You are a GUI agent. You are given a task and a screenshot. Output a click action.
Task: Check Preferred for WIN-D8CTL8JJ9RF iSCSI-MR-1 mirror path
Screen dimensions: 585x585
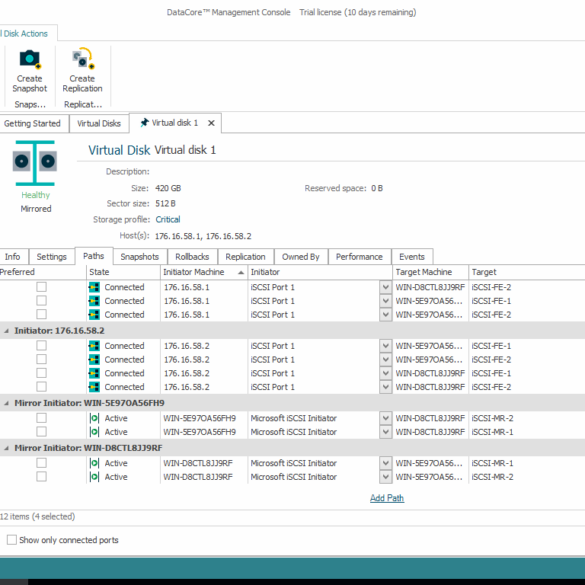click(x=41, y=463)
